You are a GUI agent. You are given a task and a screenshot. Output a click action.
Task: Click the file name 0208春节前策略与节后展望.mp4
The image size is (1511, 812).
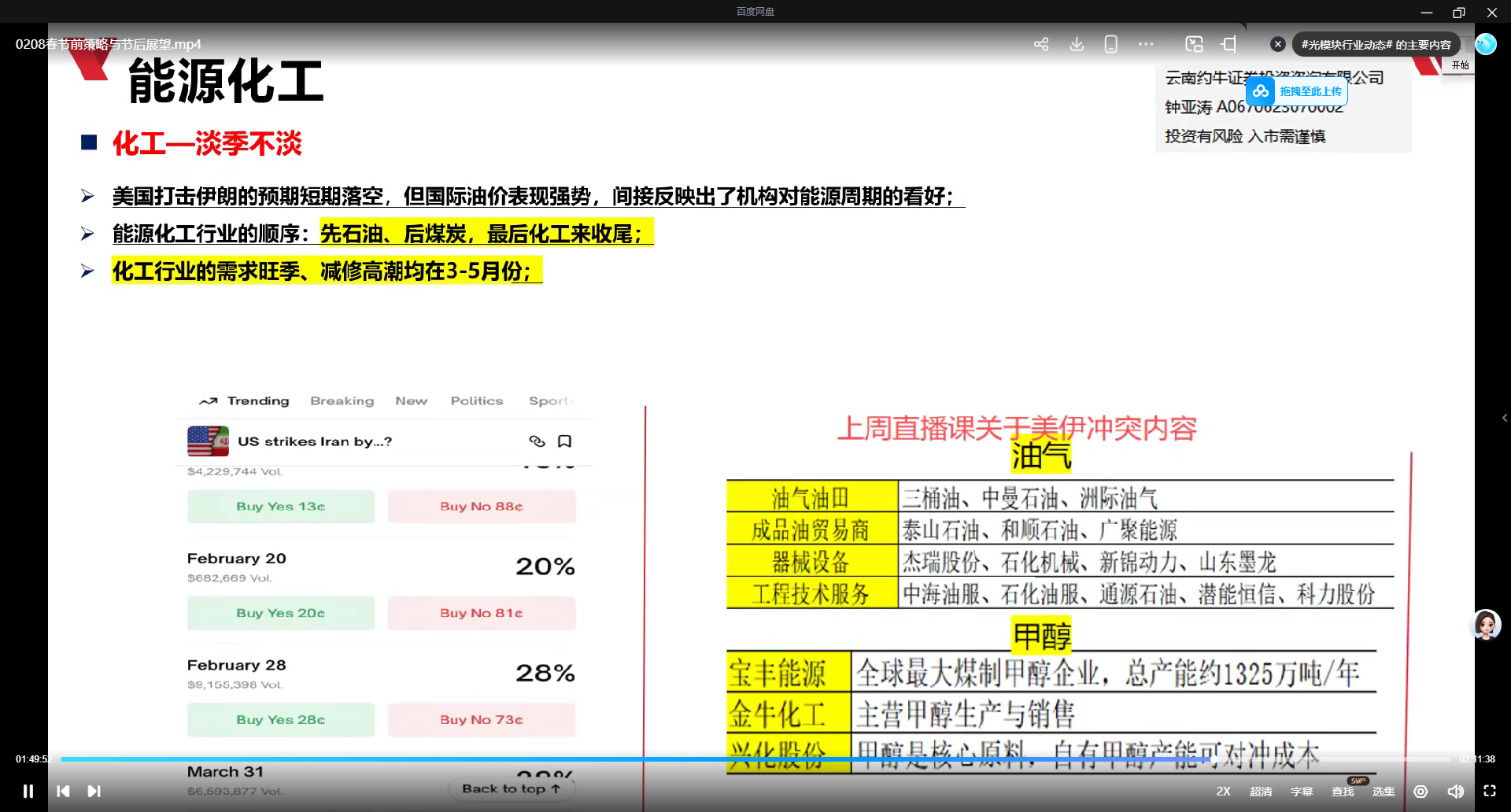(109, 44)
